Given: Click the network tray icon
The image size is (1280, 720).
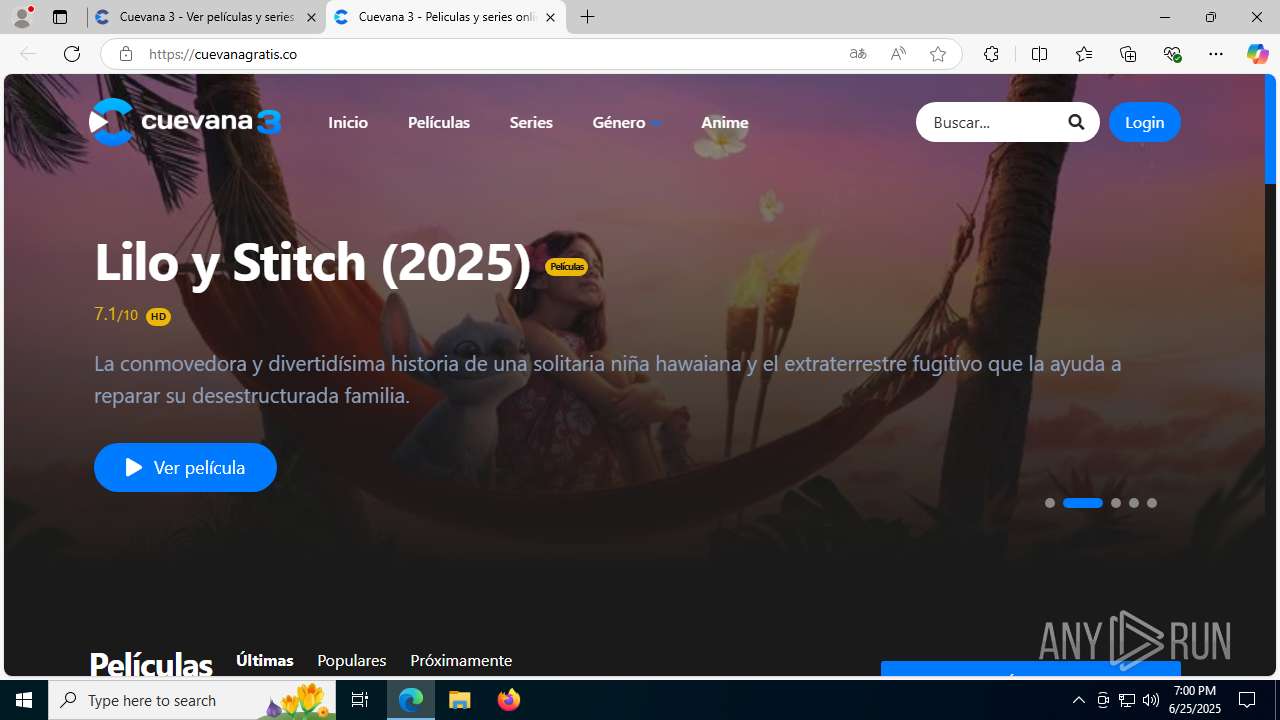Looking at the screenshot, I should tap(1127, 700).
